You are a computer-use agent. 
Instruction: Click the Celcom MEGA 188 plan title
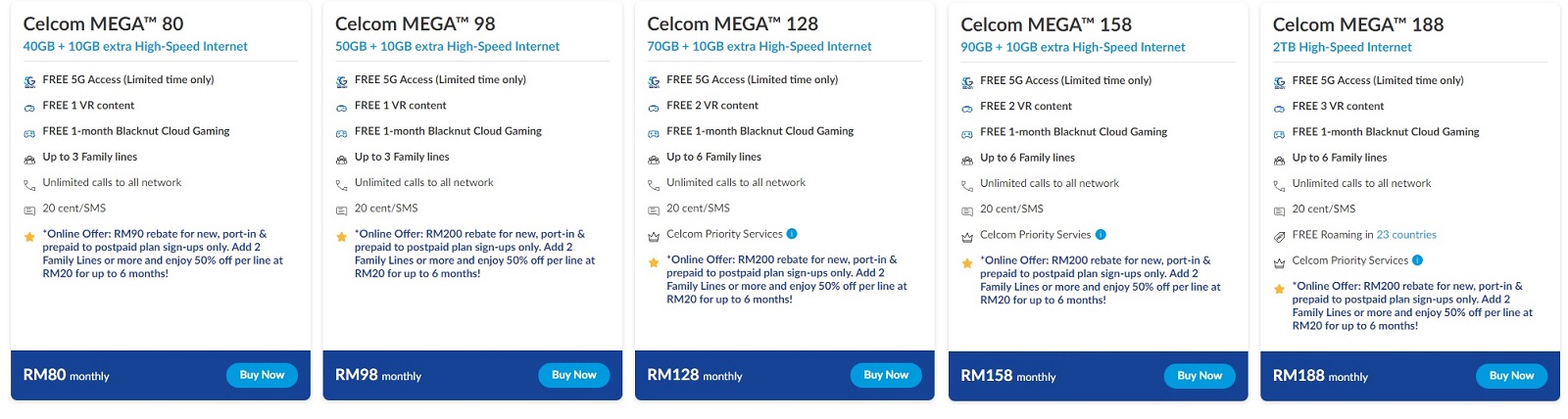1357,24
